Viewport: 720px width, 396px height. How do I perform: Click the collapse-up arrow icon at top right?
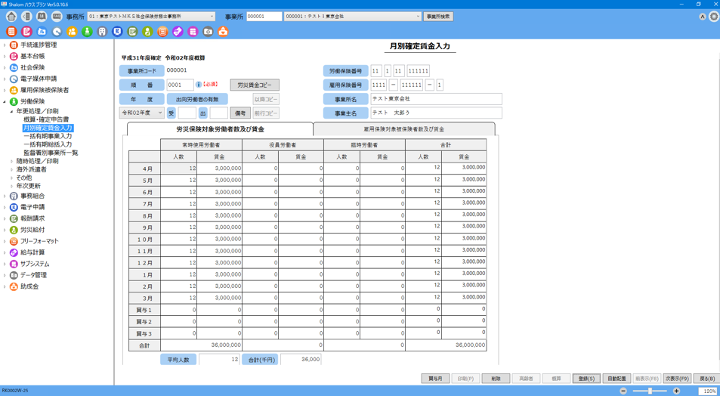pos(703,17)
